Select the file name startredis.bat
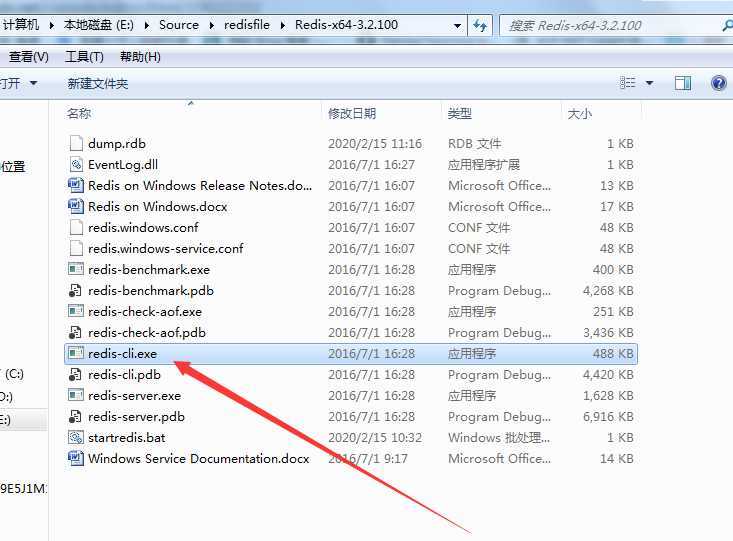 pyautogui.click(x=126, y=438)
